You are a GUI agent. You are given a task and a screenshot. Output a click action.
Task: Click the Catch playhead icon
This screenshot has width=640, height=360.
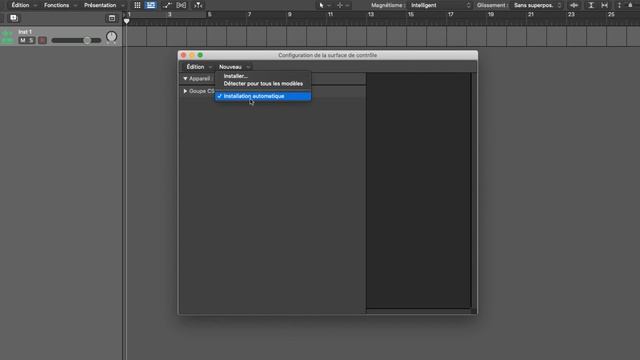coord(198,5)
